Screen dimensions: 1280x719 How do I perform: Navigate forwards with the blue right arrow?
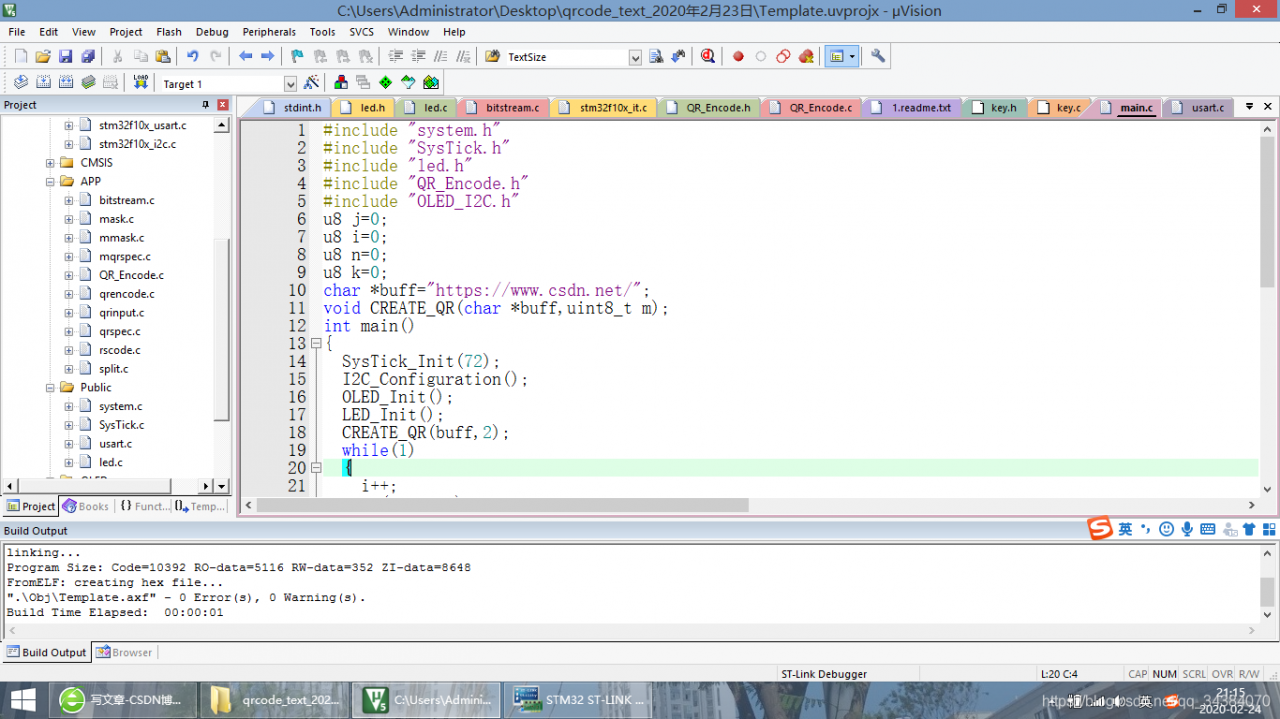pyautogui.click(x=268, y=57)
